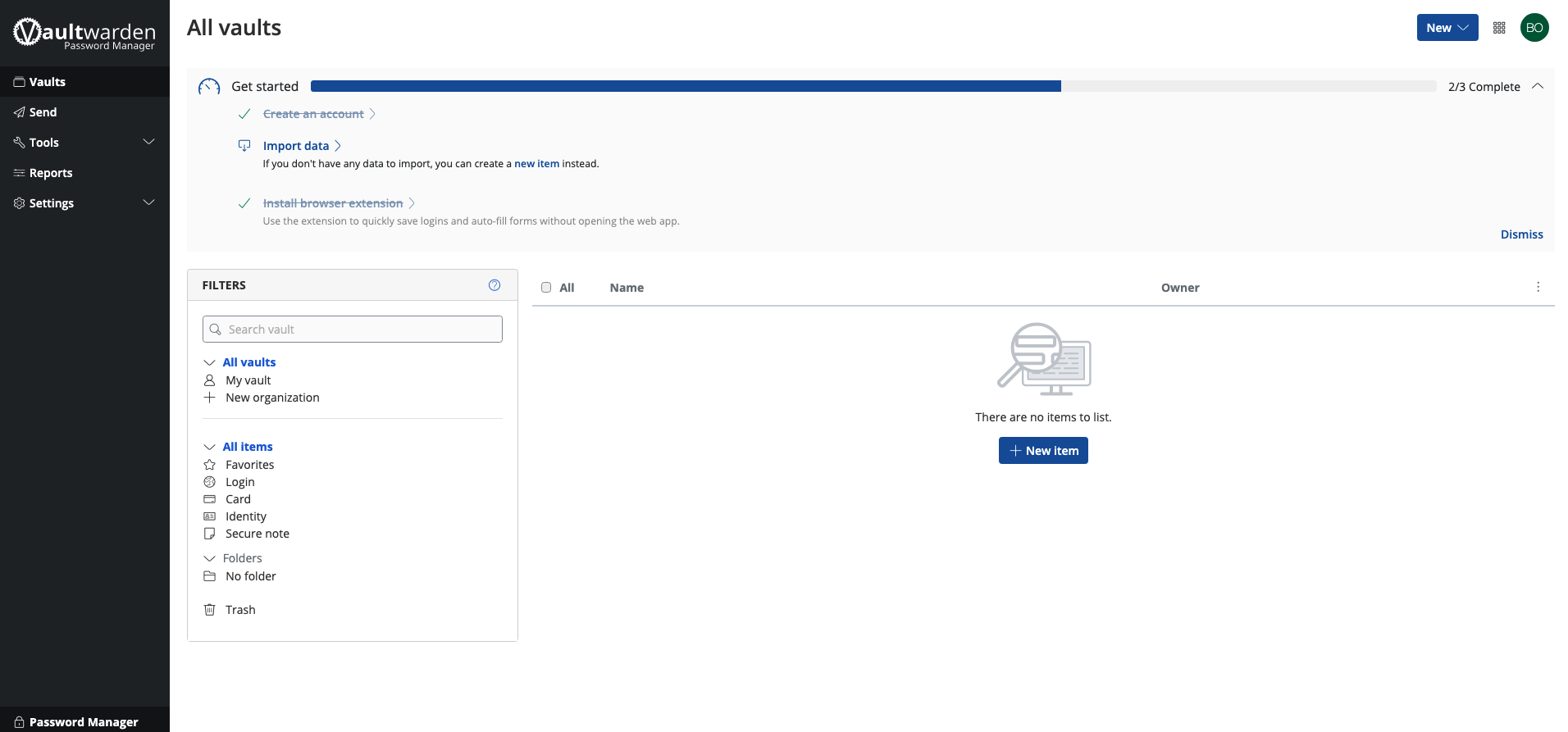Click the BO account avatar

(x=1534, y=28)
